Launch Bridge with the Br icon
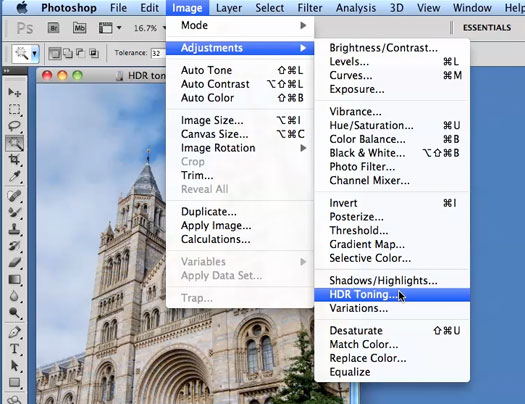Image resolution: width=525 pixels, height=404 pixels. [x=54, y=28]
